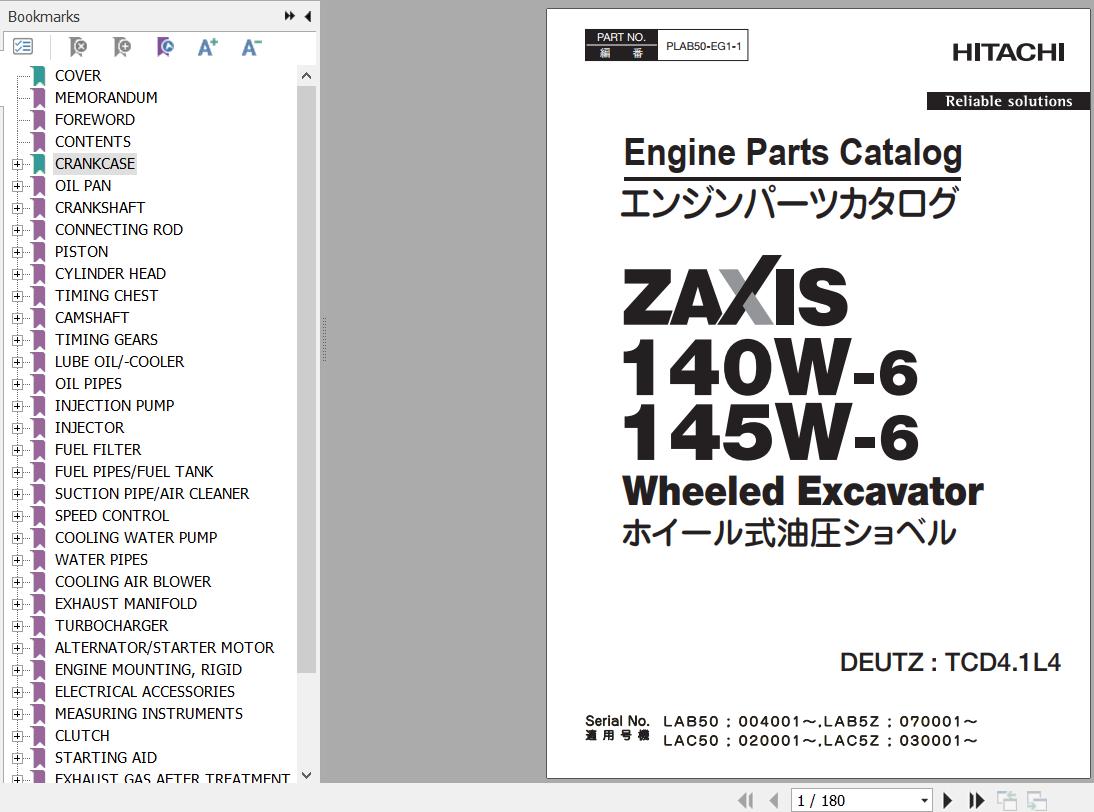Collapse the Bookmarks panel with left arrow
The height and width of the screenshot is (812, 1094).
click(308, 16)
